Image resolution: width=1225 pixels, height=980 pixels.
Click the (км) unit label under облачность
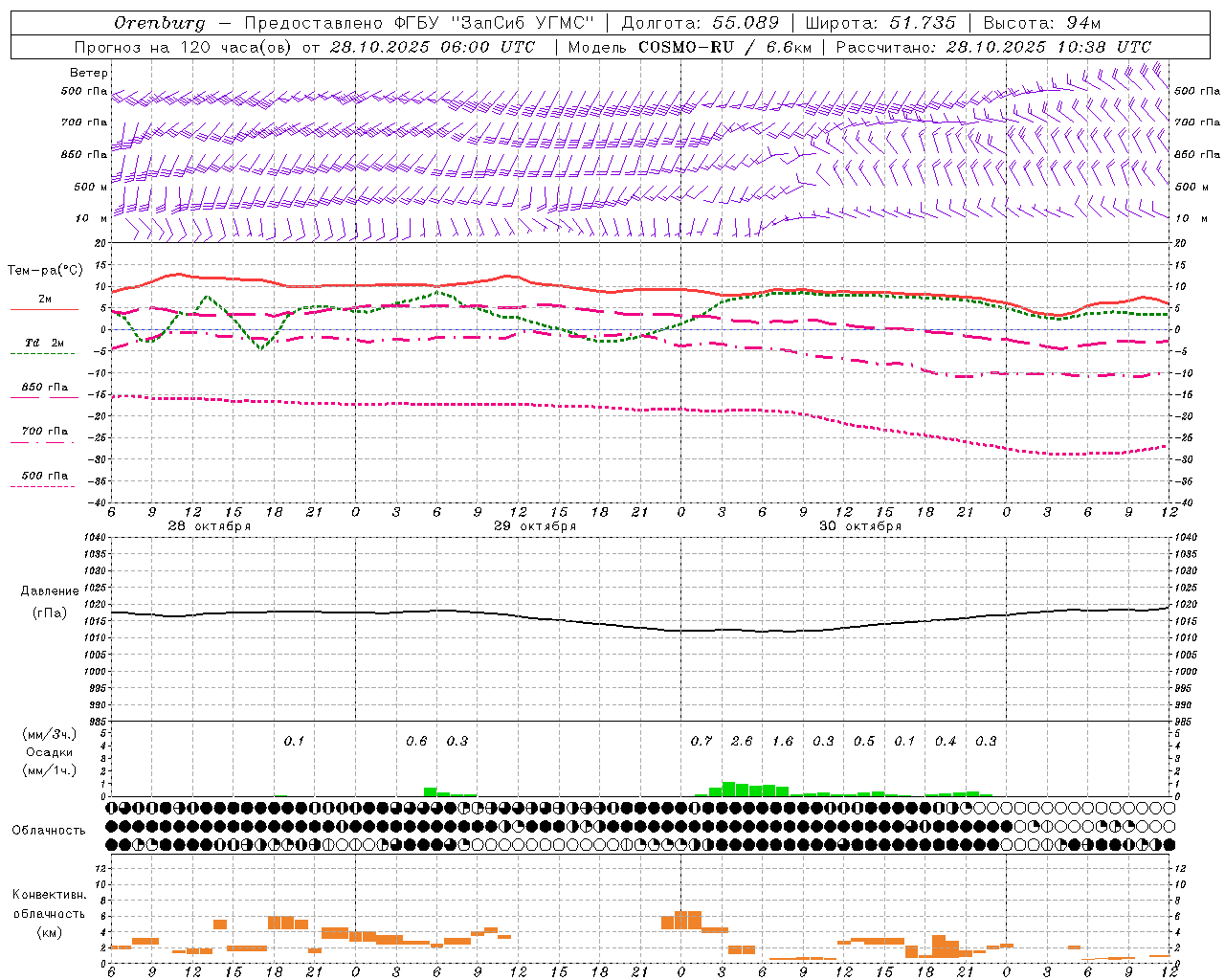pos(49,932)
